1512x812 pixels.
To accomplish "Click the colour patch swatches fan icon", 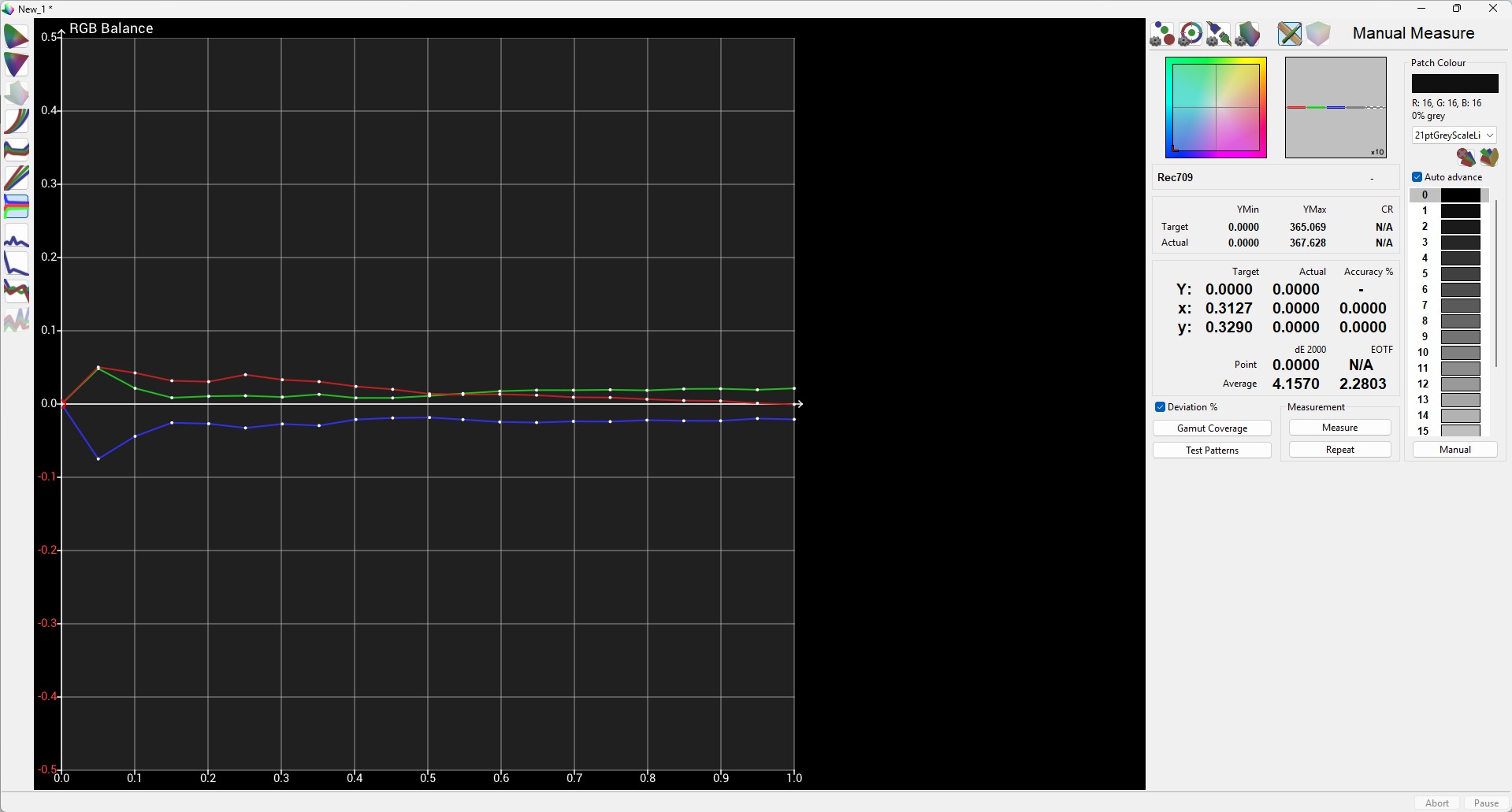I will click(1488, 158).
